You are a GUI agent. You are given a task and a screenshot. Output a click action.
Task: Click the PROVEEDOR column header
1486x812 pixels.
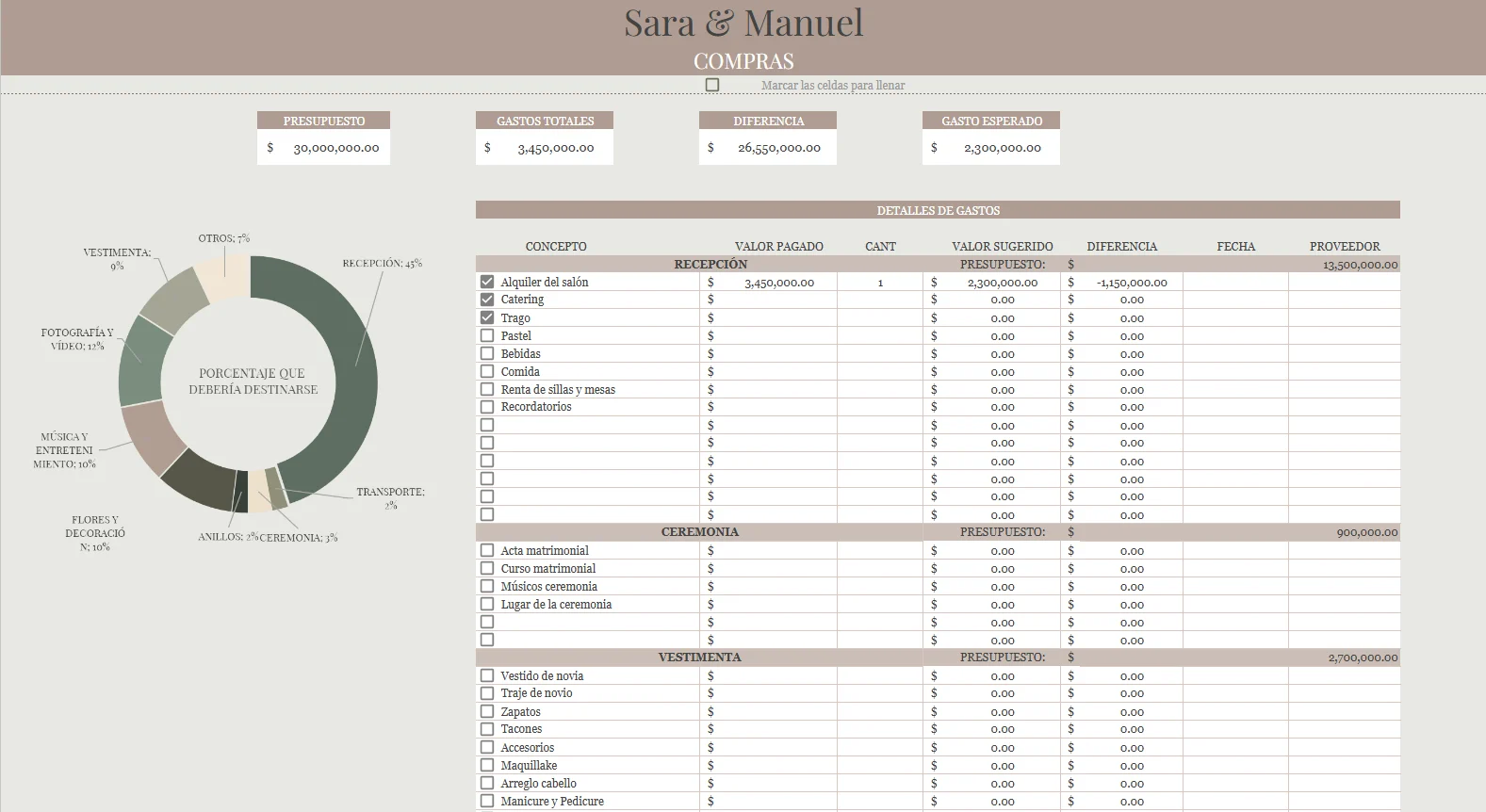(1345, 247)
